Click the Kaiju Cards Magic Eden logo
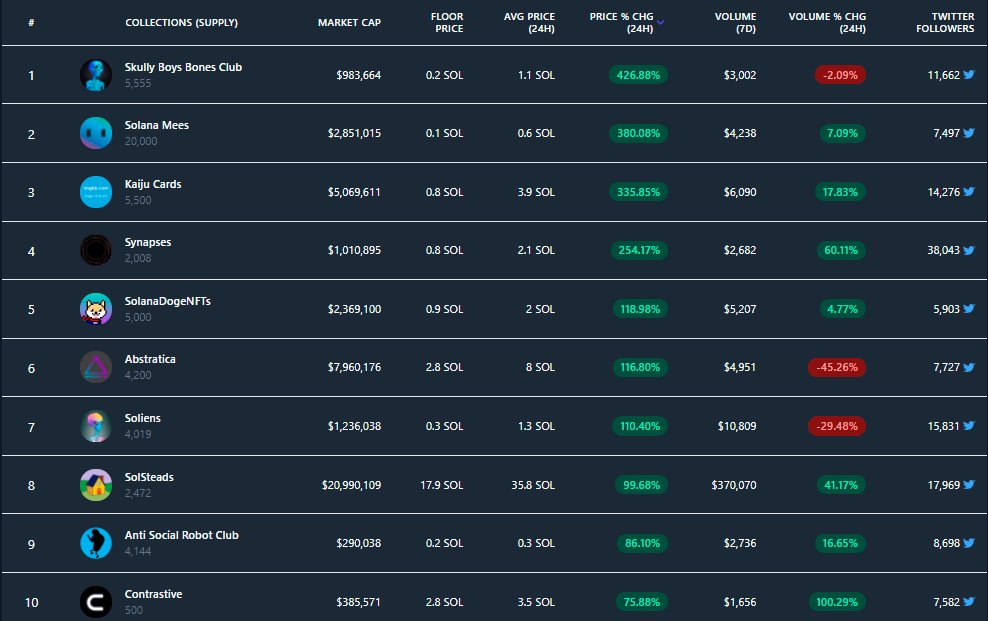The image size is (988, 621). click(95, 191)
